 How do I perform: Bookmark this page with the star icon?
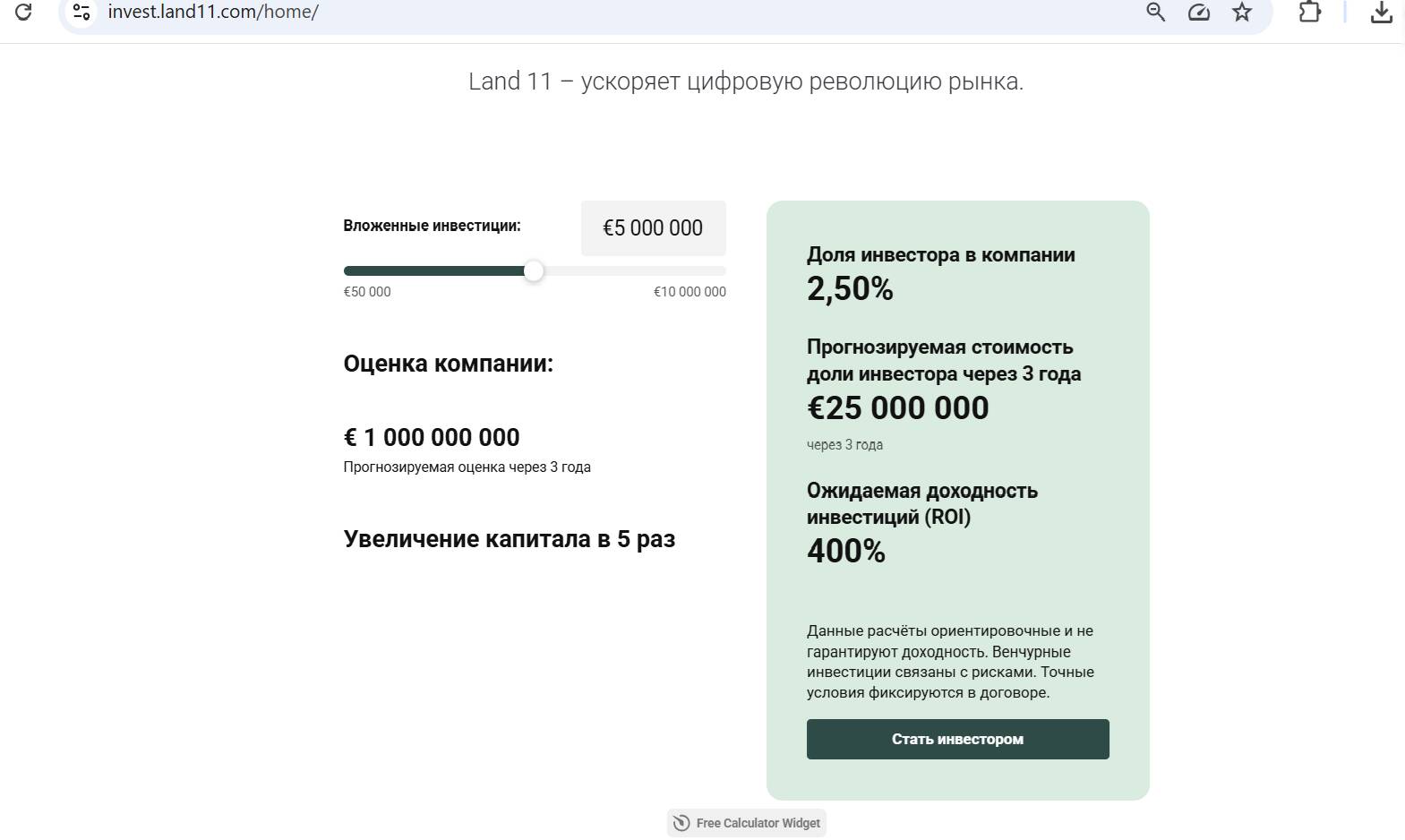[x=1241, y=12]
